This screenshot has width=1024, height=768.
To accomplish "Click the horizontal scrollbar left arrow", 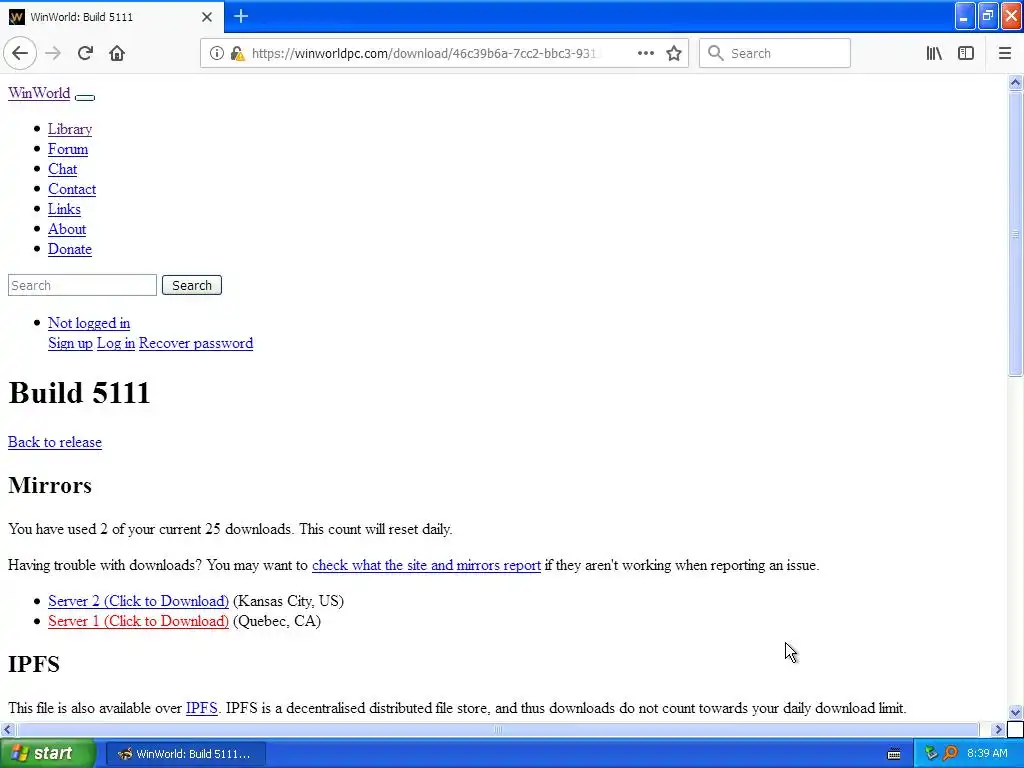I will click(x=7, y=729).
